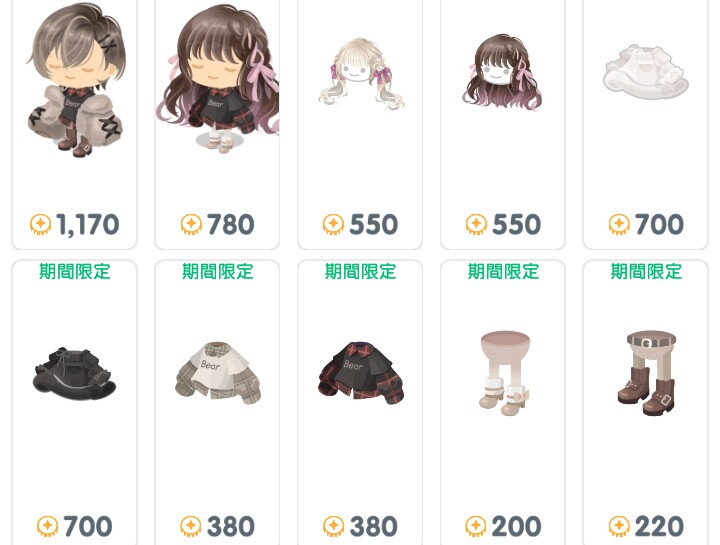Click 期間限定 label above brown boots
This screenshot has width=720, height=545.
coord(646,271)
